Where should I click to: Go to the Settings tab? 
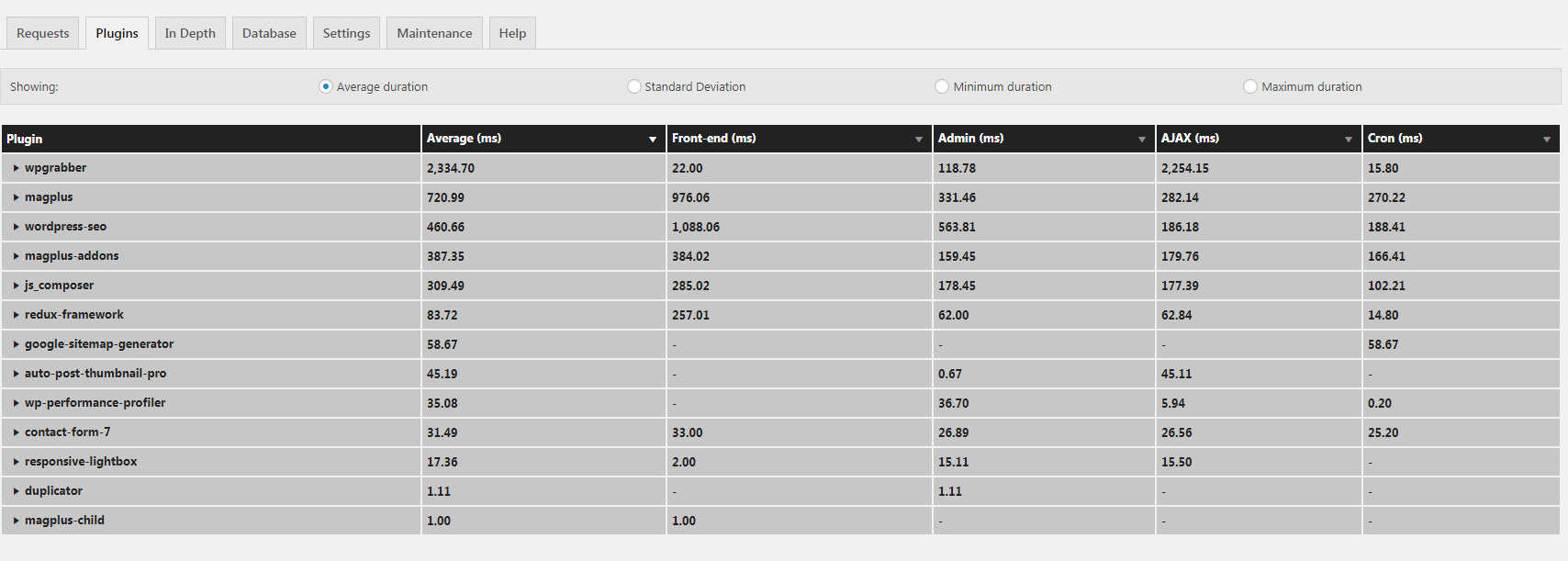point(346,33)
